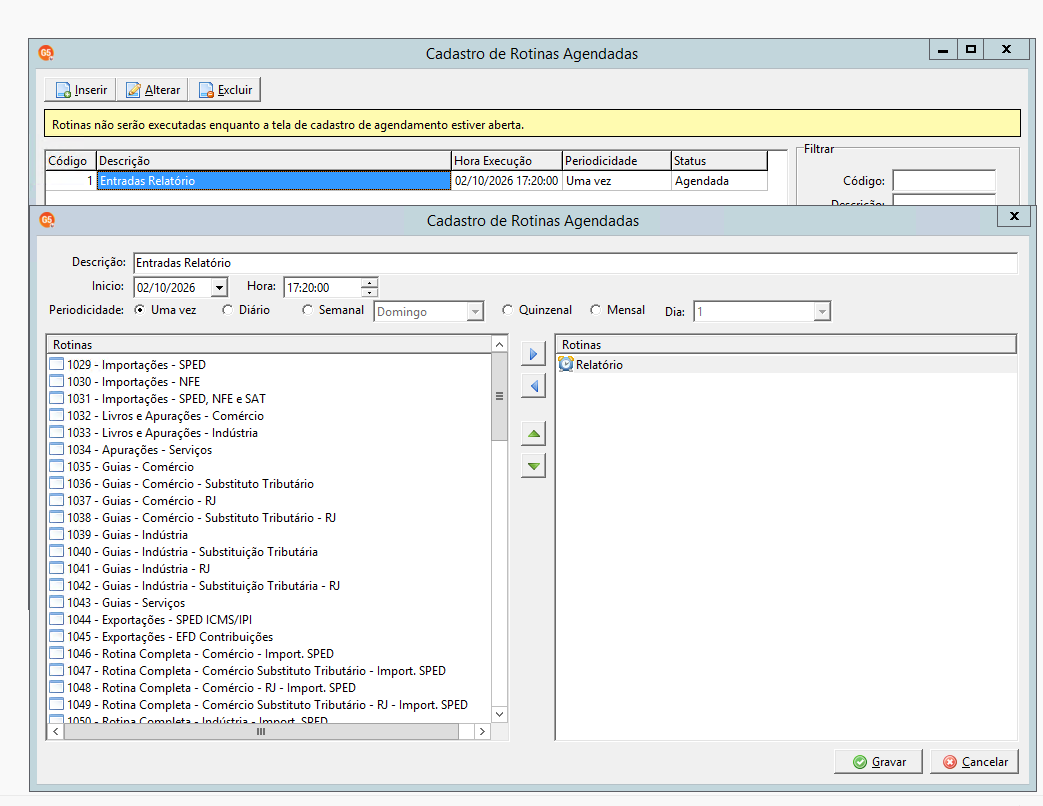This screenshot has height=806, width=1043.
Task: Click Gravar to save the routine
Action: [x=879, y=761]
